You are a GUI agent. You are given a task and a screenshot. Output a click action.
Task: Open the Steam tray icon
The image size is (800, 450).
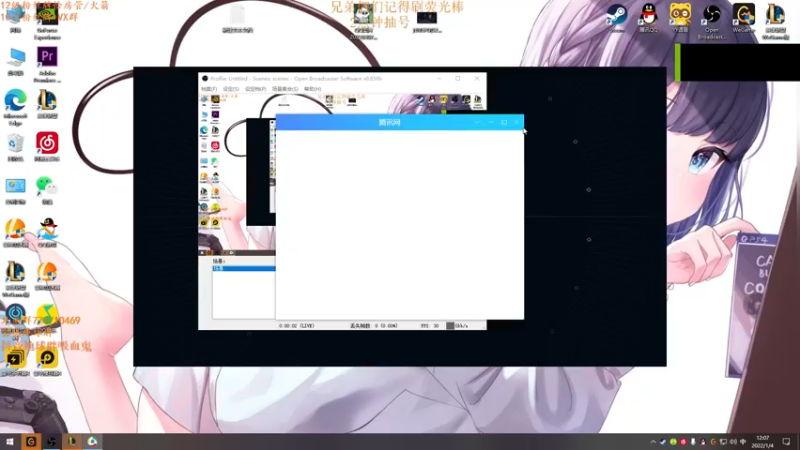click(x=663, y=442)
